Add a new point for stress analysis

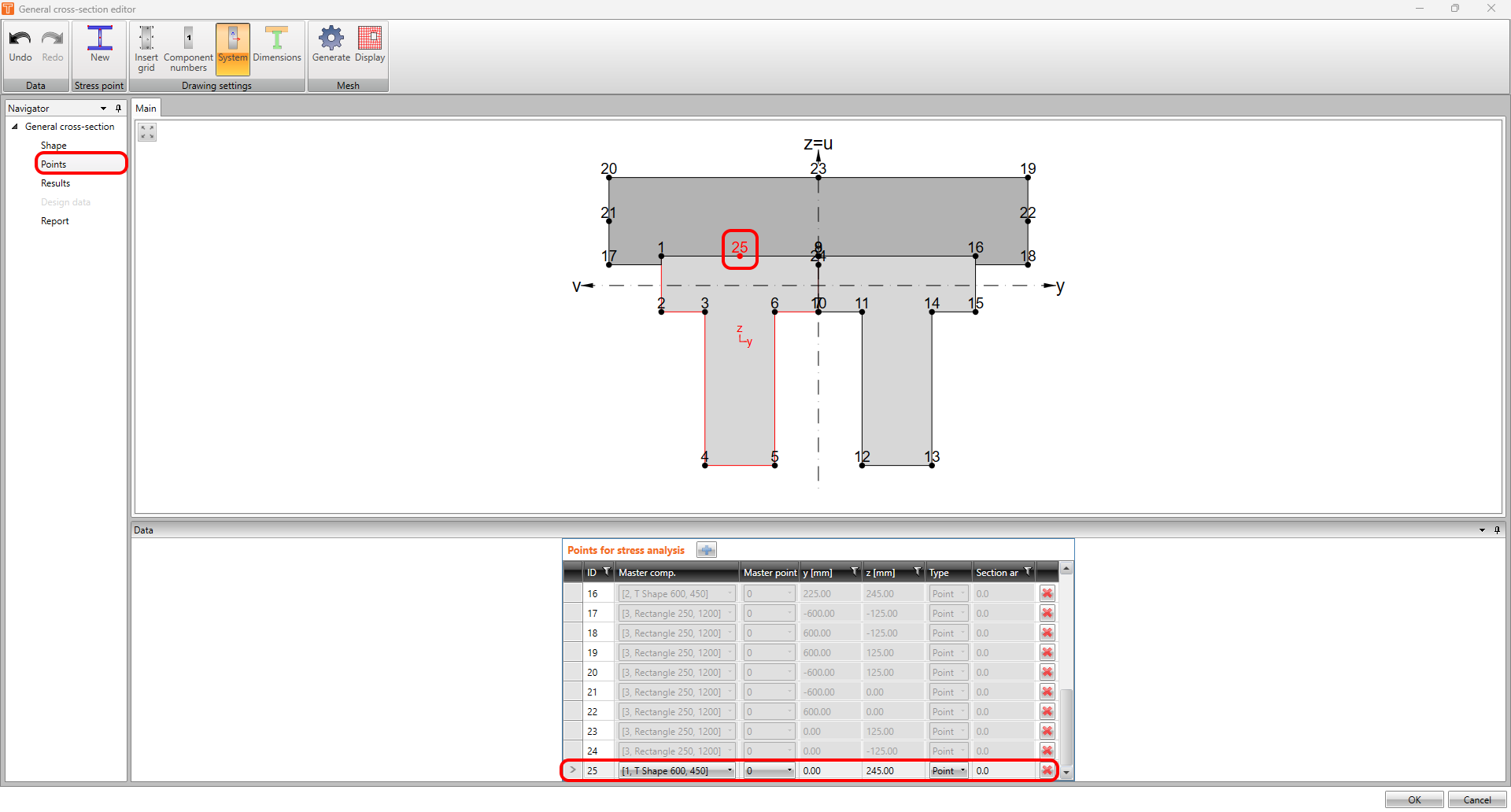[x=706, y=549]
